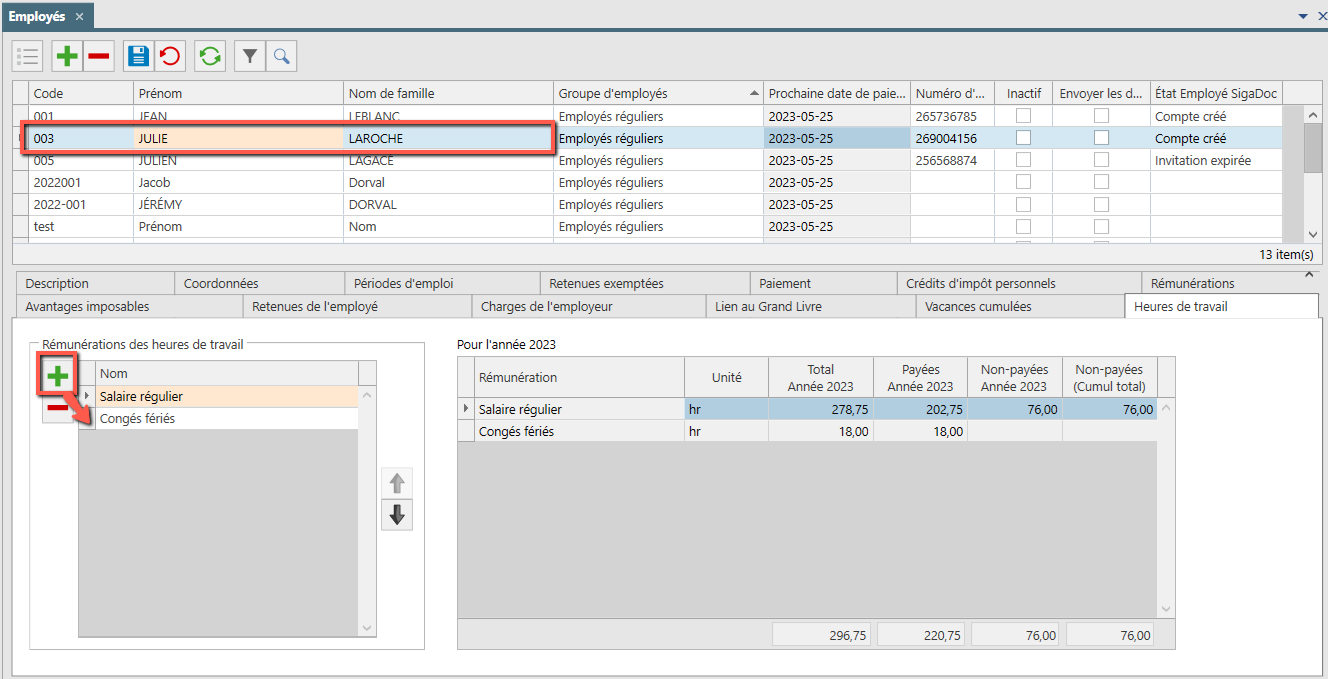Image resolution: width=1328 pixels, height=679 pixels.
Task: Toggle the list view icon in toolbar
Action: [28, 56]
